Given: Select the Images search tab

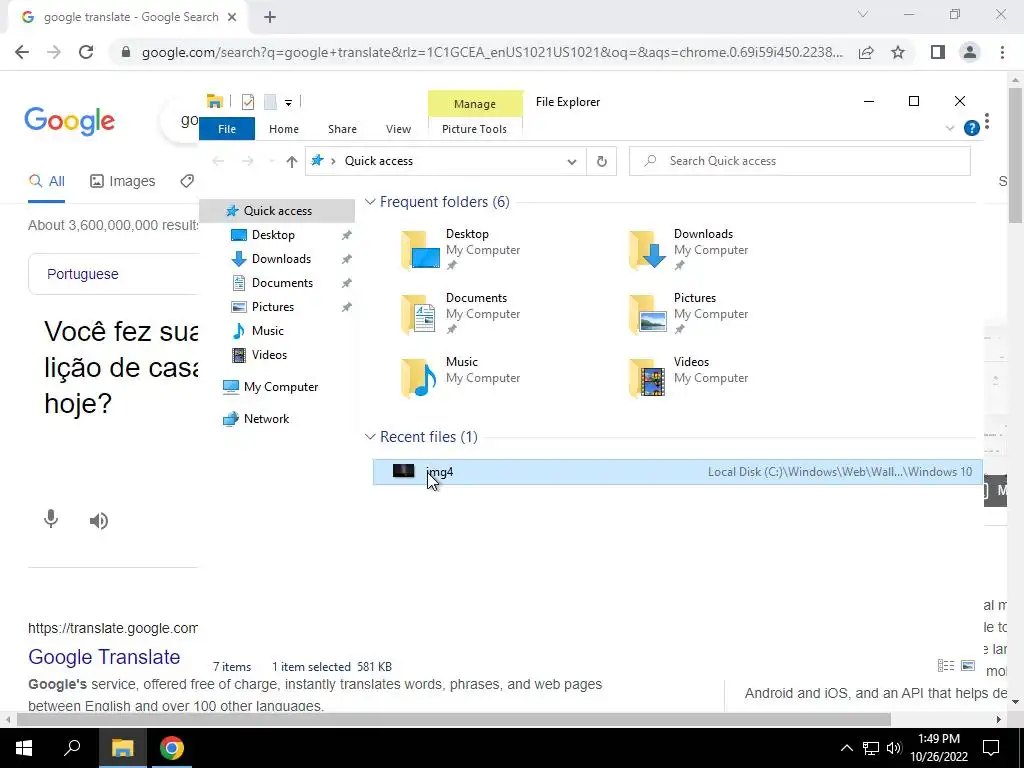Looking at the screenshot, I should pos(123,182).
